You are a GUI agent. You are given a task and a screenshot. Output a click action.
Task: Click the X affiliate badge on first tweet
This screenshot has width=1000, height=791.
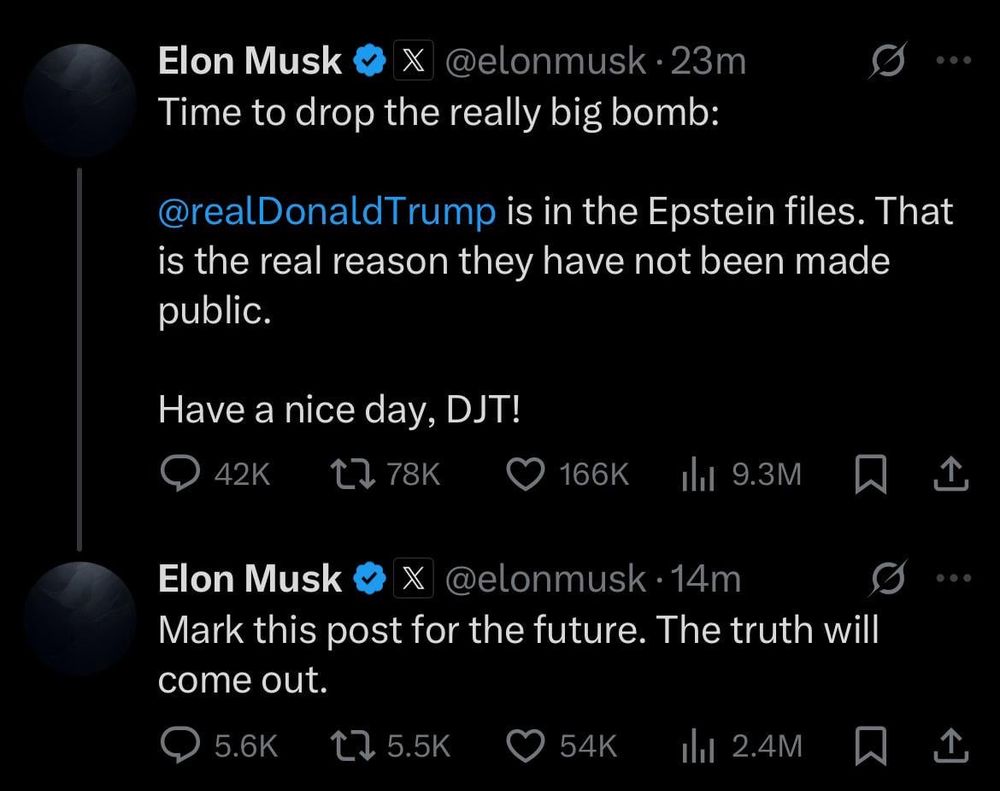coord(413,59)
